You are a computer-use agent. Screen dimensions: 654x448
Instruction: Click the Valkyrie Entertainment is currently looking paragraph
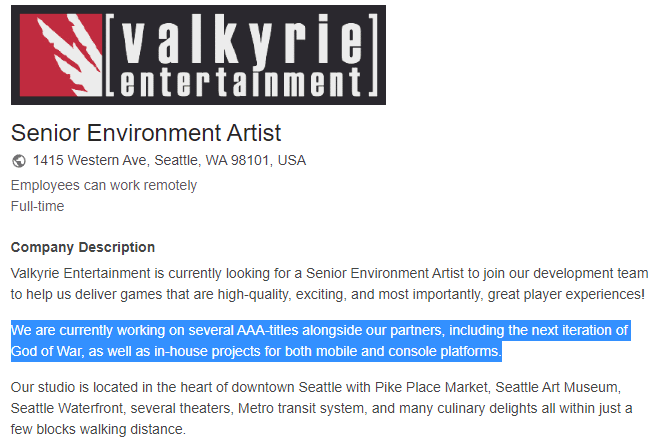point(330,284)
